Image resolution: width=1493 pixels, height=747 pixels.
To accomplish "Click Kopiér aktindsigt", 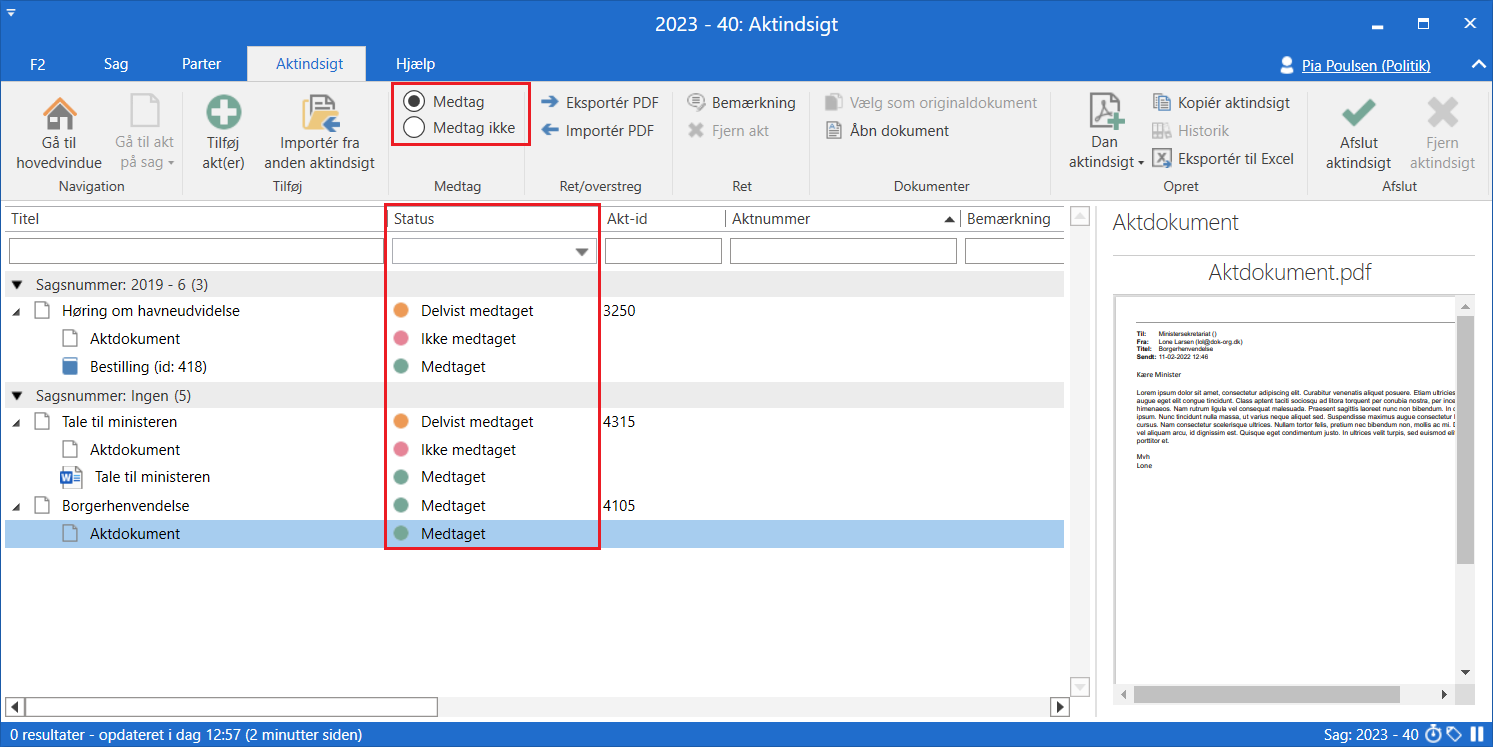I will pos(1221,102).
